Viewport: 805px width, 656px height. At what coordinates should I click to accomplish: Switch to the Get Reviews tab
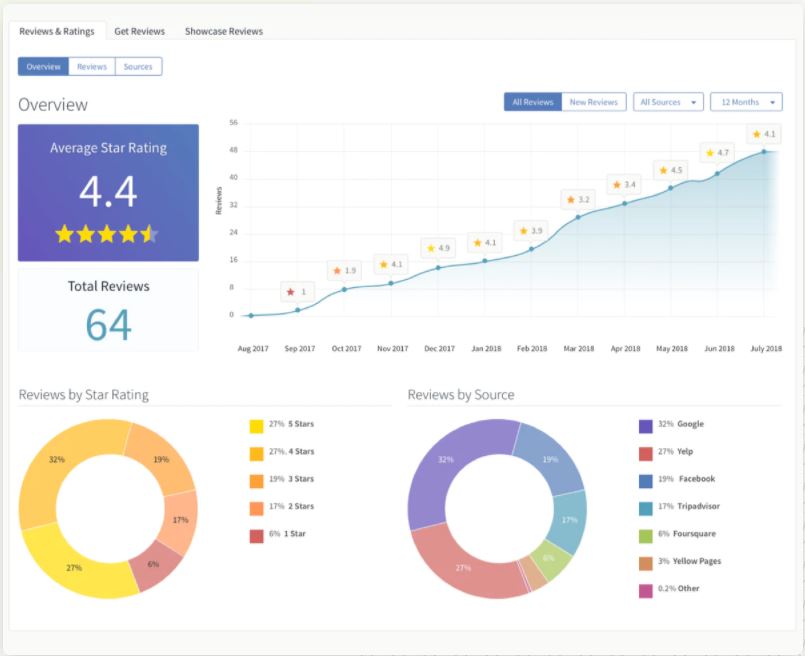tap(139, 31)
